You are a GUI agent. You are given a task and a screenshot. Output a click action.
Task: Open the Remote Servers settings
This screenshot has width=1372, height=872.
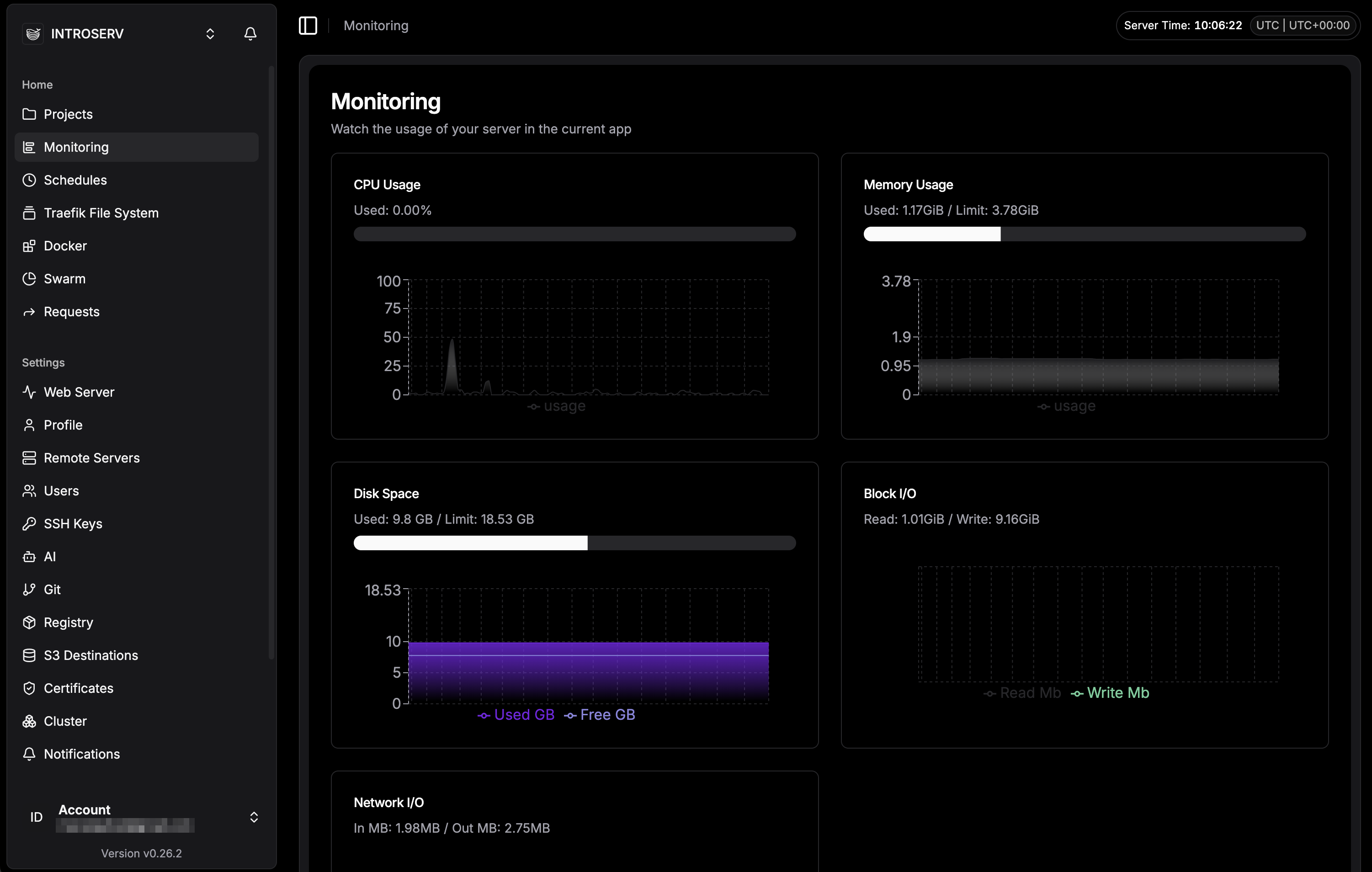[x=91, y=458]
